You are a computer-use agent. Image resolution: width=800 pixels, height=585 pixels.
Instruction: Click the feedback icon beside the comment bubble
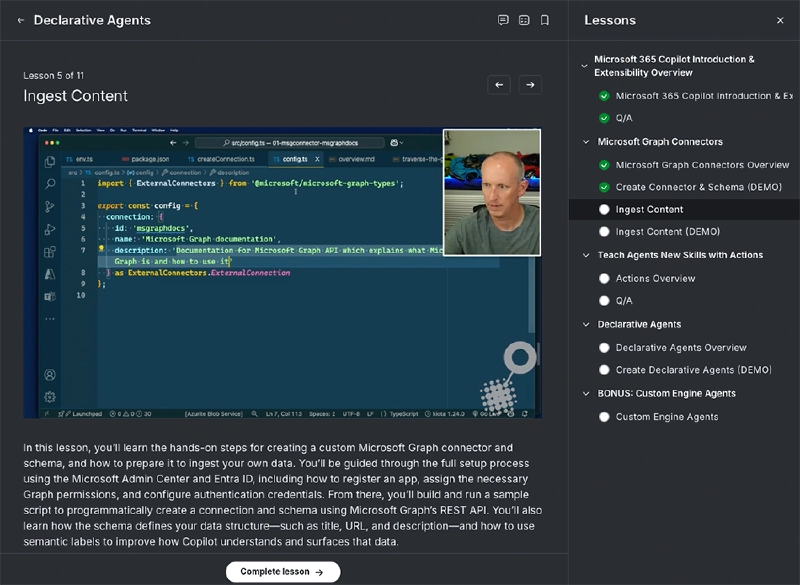pos(524,19)
